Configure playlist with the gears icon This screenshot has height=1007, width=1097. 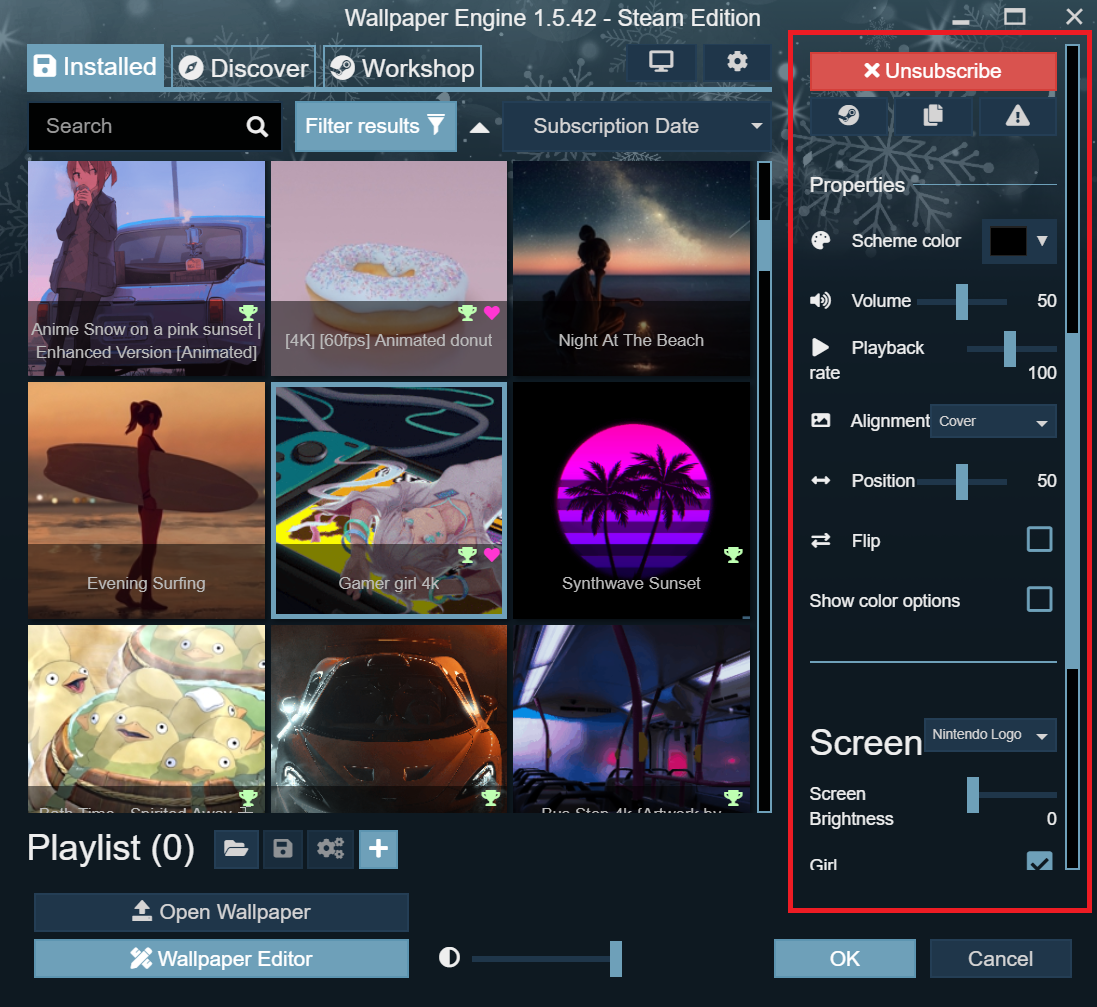(x=330, y=849)
